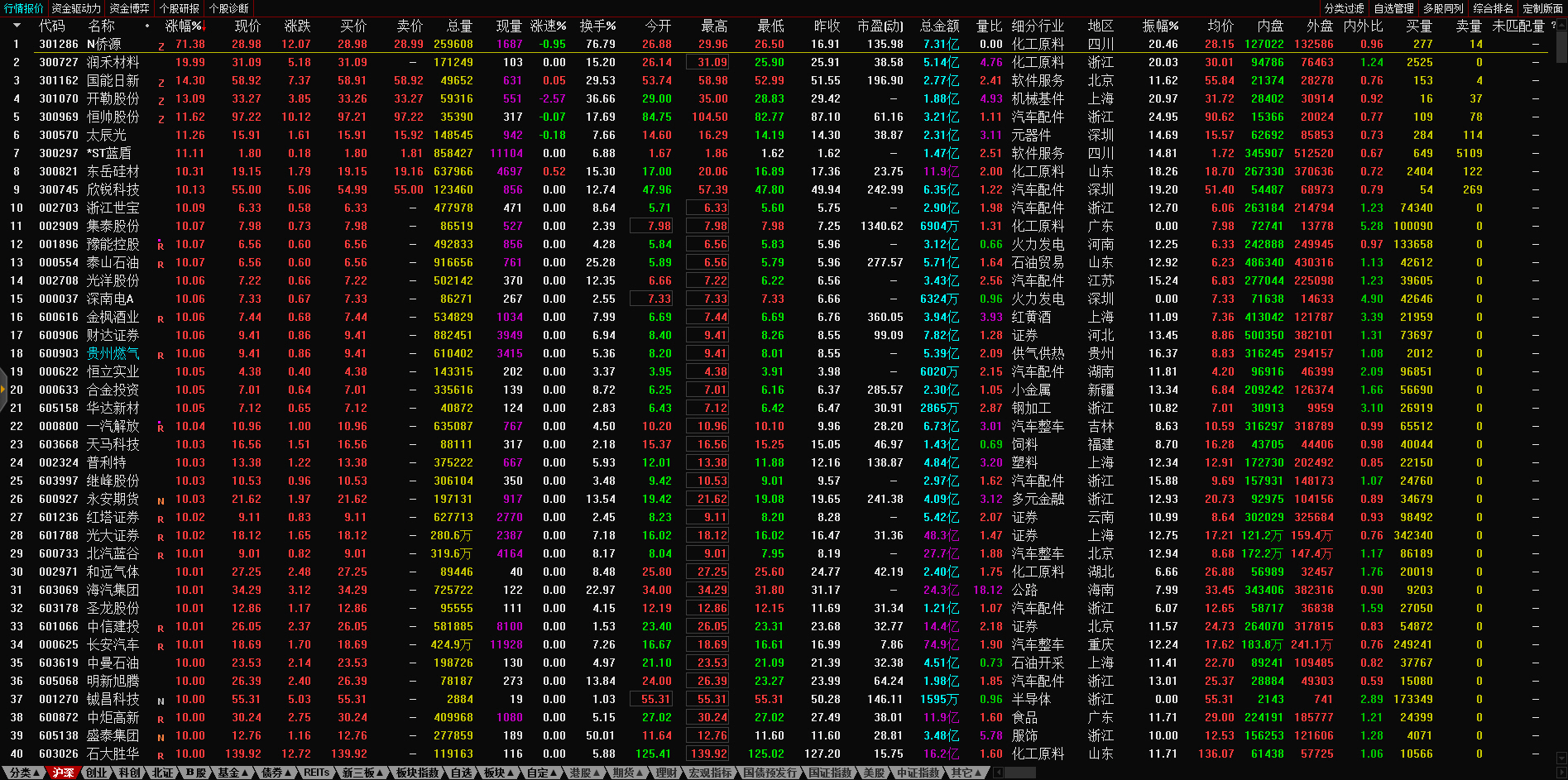Expand the 分类 bottom tab menu
1568x780 pixels.
24,773
